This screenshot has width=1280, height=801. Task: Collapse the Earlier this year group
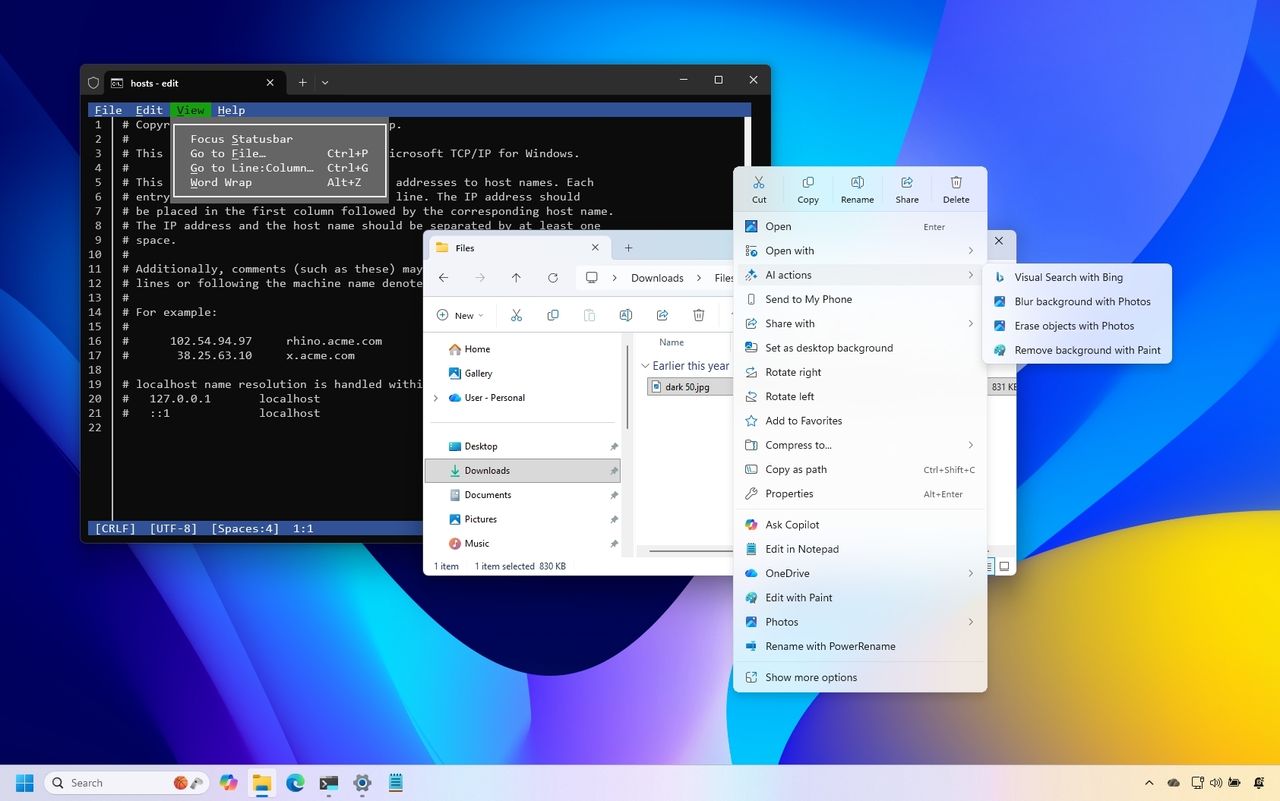point(645,365)
